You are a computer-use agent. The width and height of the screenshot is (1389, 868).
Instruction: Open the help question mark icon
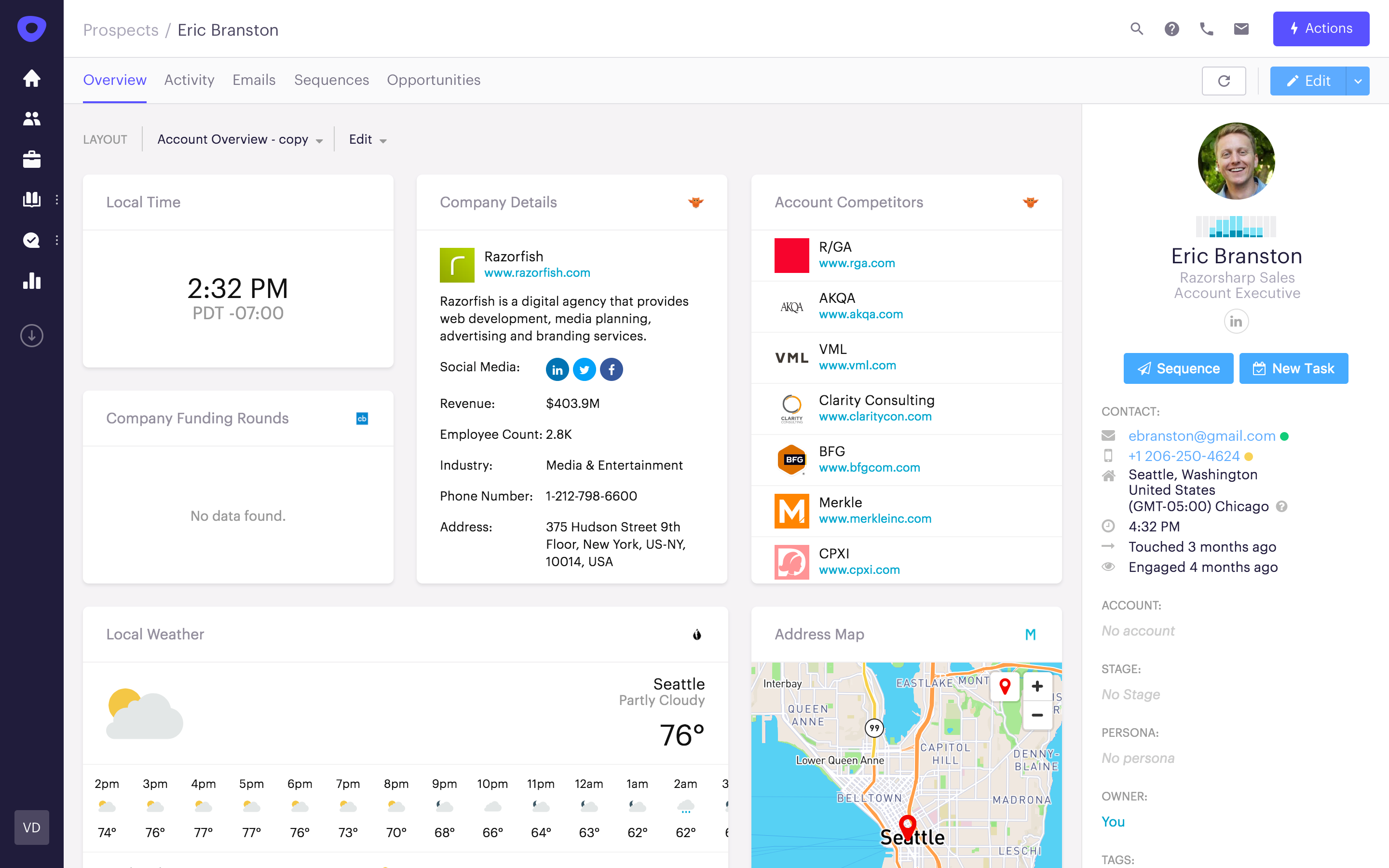point(1171,28)
